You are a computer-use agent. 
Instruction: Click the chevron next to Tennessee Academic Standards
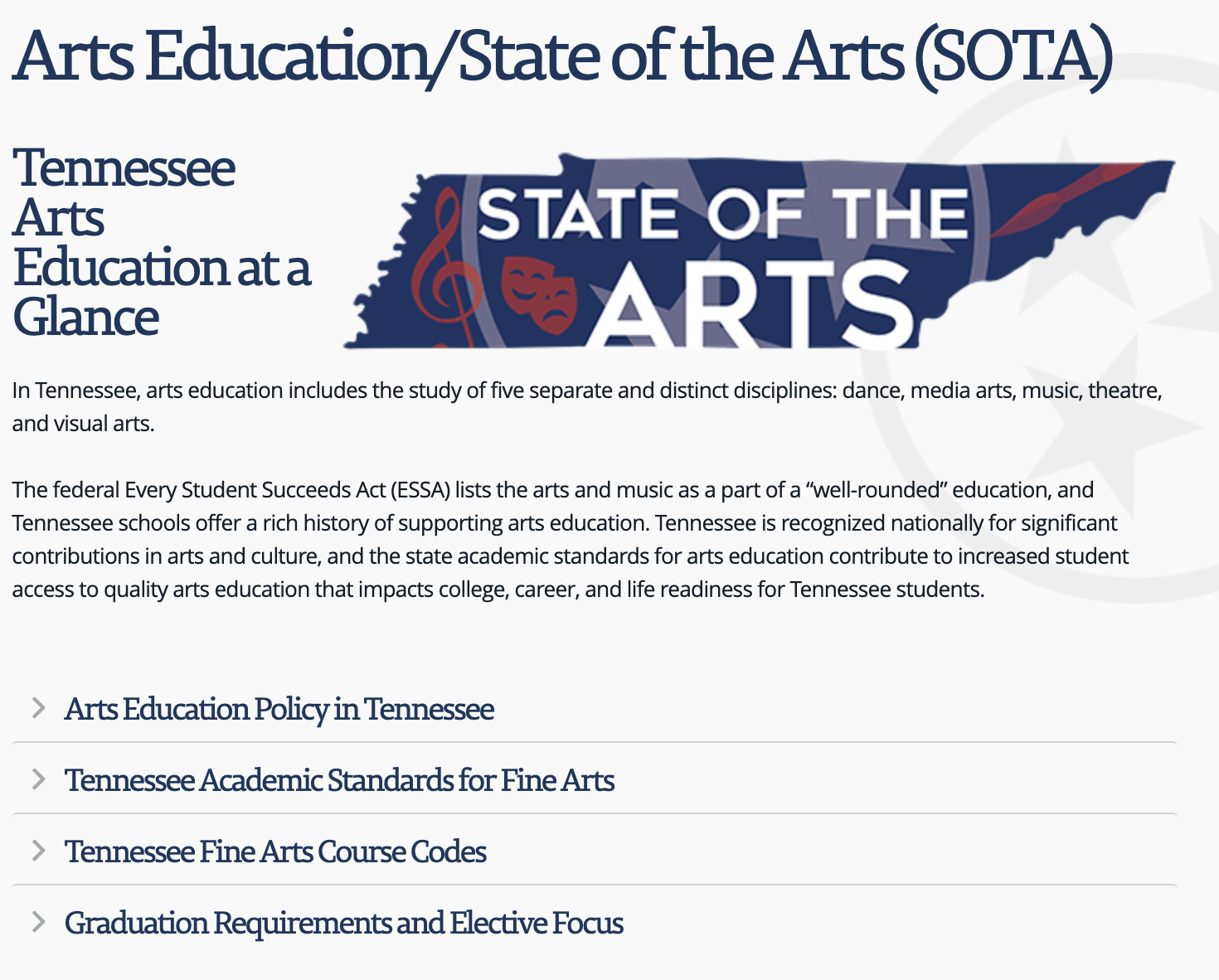38,779
